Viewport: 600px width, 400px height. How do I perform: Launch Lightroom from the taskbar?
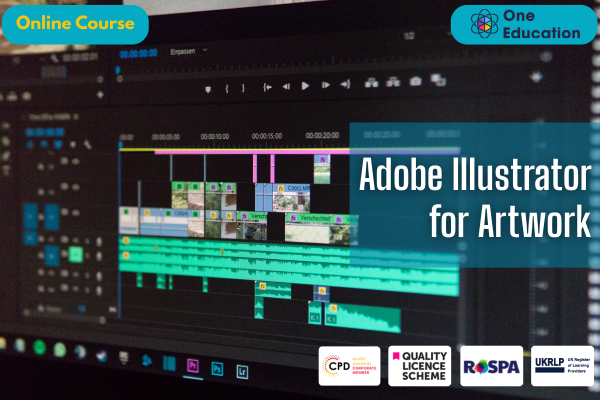243,370
